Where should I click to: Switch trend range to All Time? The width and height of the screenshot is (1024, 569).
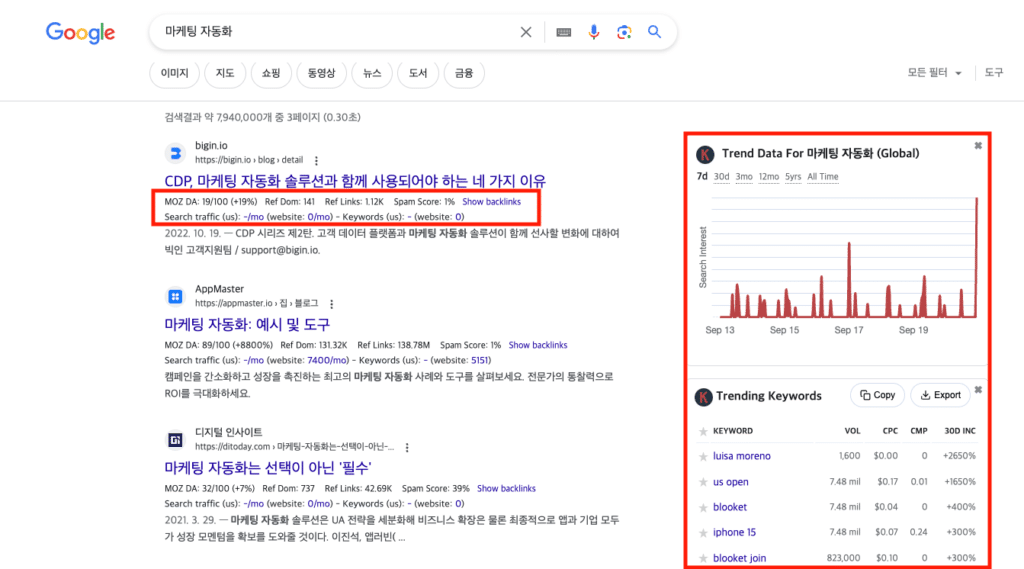click(823, 177)
